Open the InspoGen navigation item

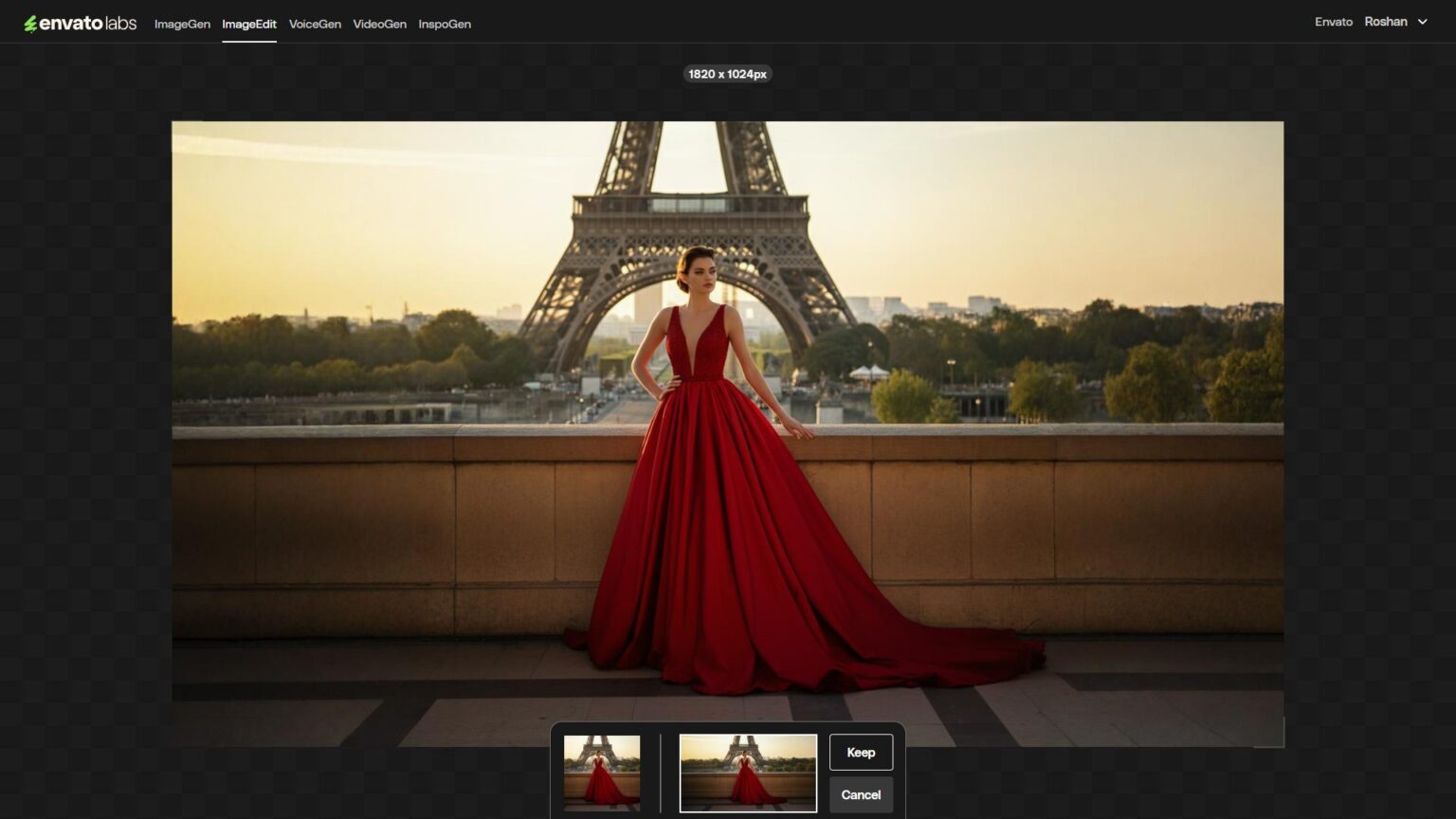tap(445, 24)
